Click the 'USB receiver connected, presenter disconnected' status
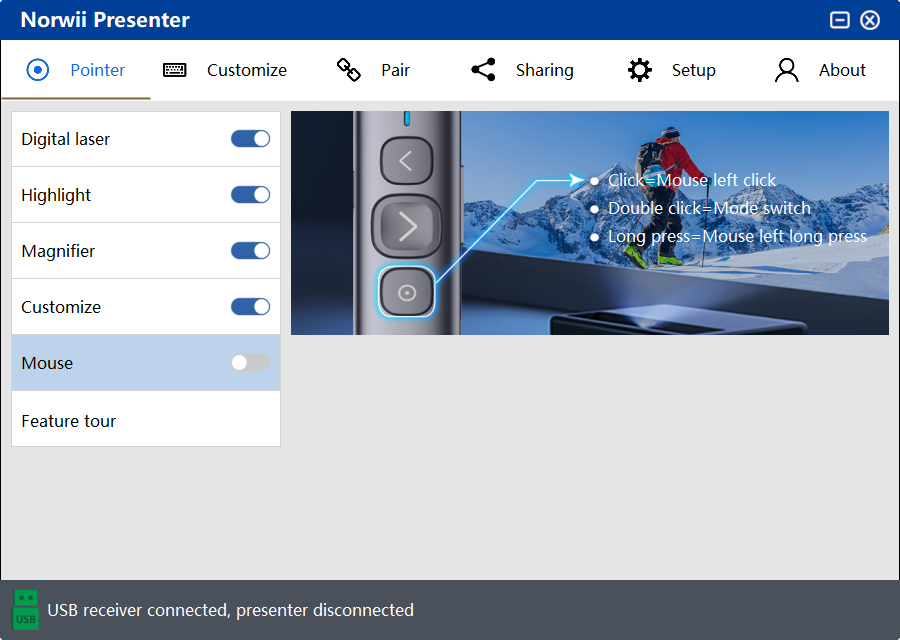 coord(230,610)
